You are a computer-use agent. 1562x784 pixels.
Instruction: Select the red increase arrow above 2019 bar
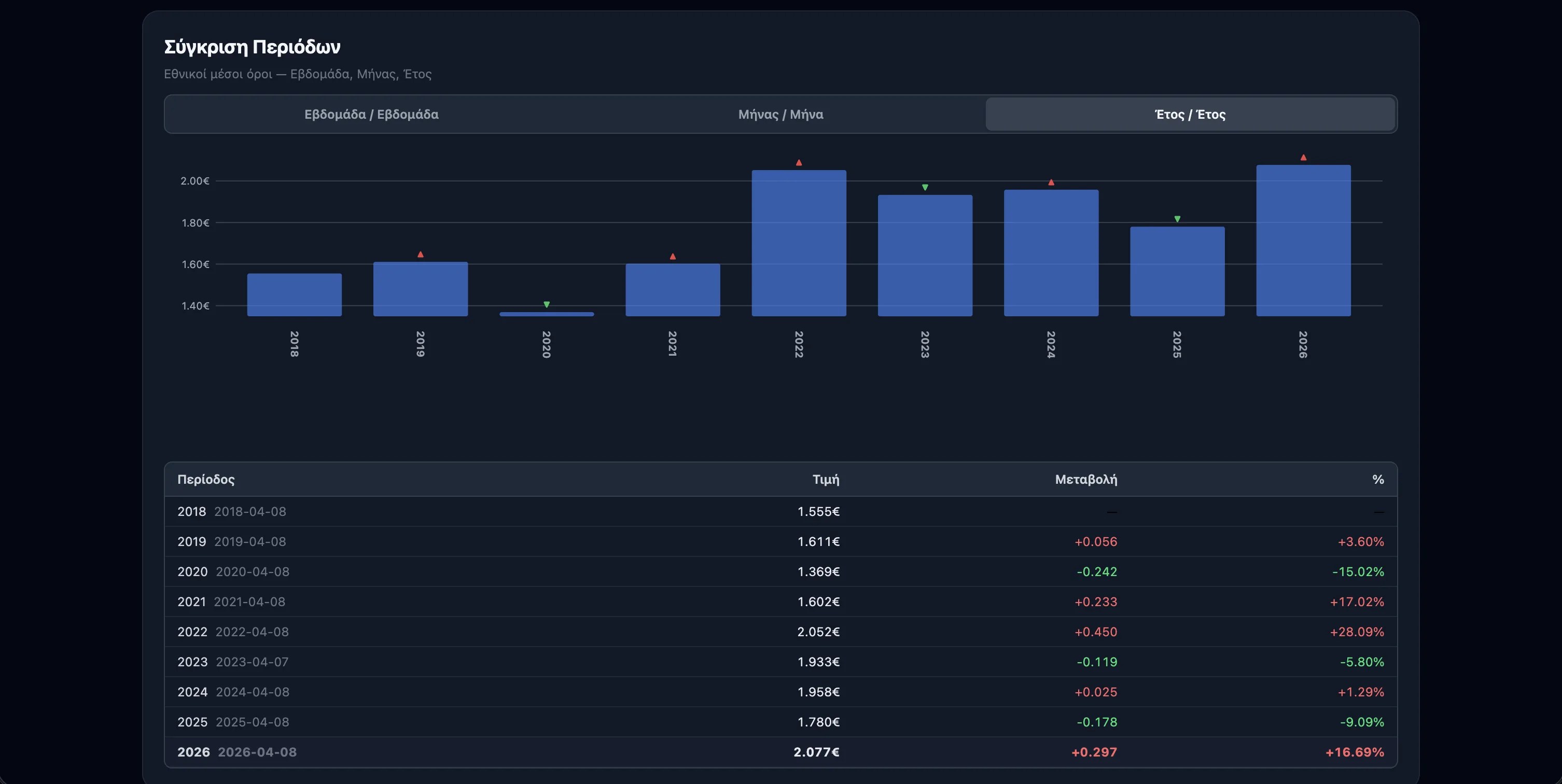point(420,254)
